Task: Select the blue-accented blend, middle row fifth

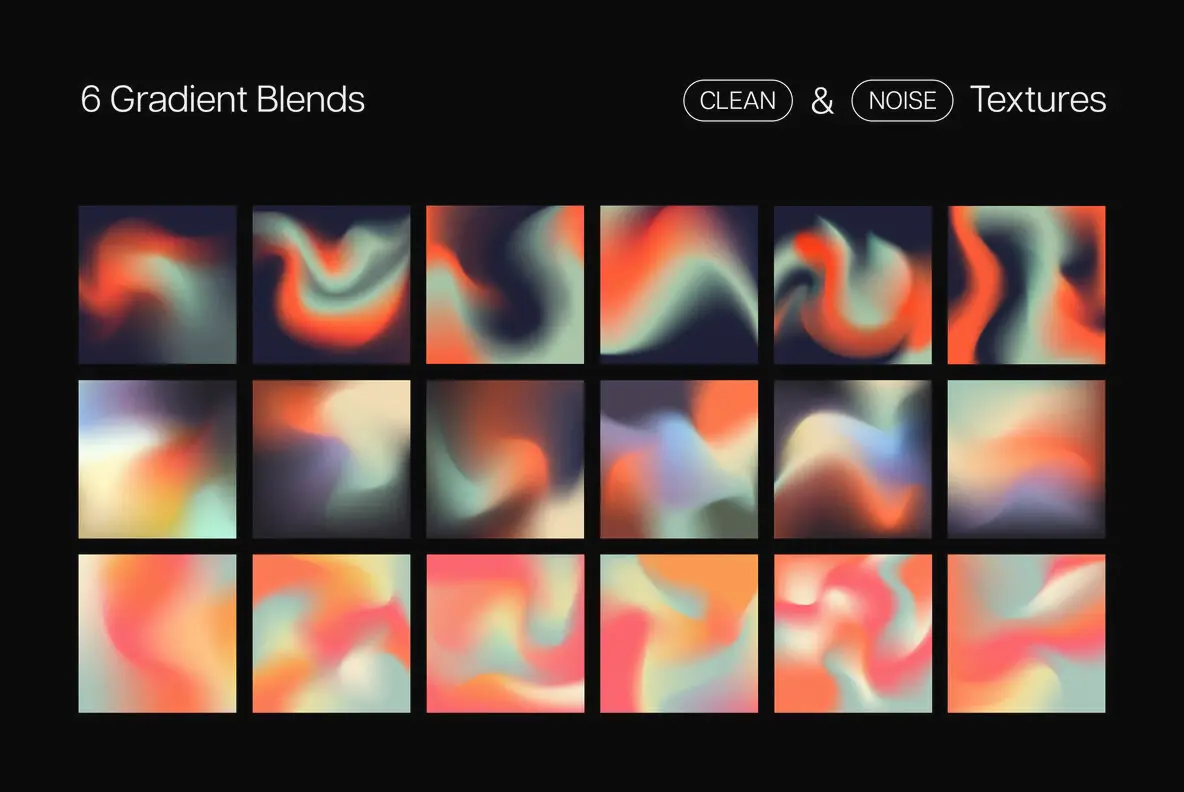Action: (x=852, y=458)
